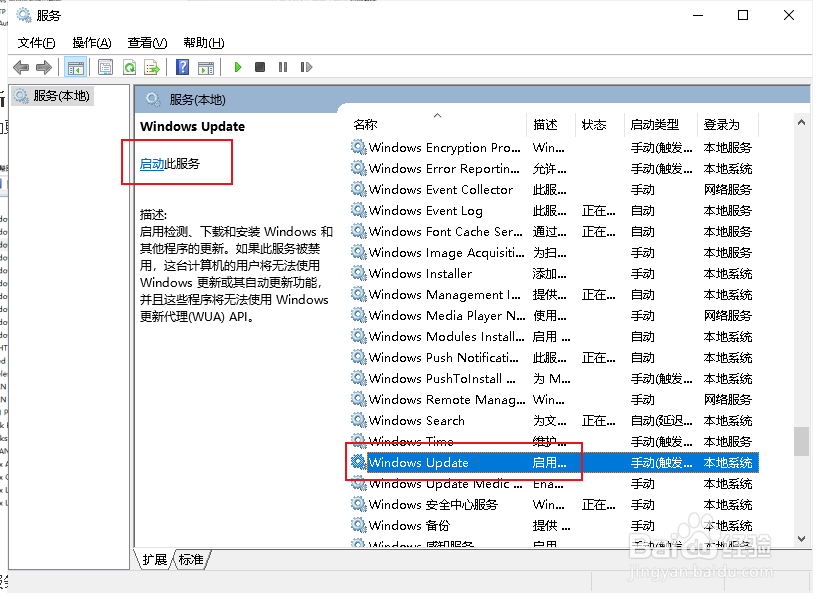820x600 pixels.
Task: Select Windows PushToInstall service row
Action: coord(553,378)
